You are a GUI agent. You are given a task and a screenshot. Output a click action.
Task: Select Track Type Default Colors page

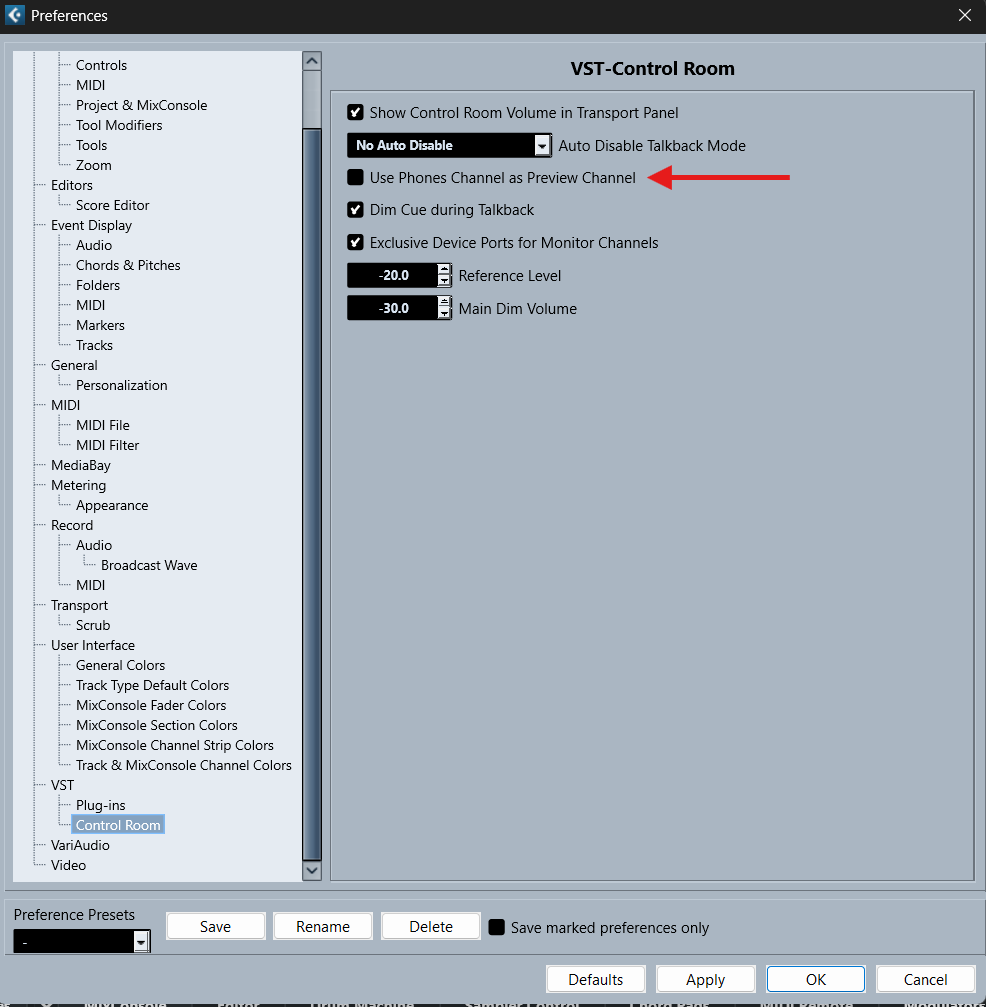click(x=152, y=685)
